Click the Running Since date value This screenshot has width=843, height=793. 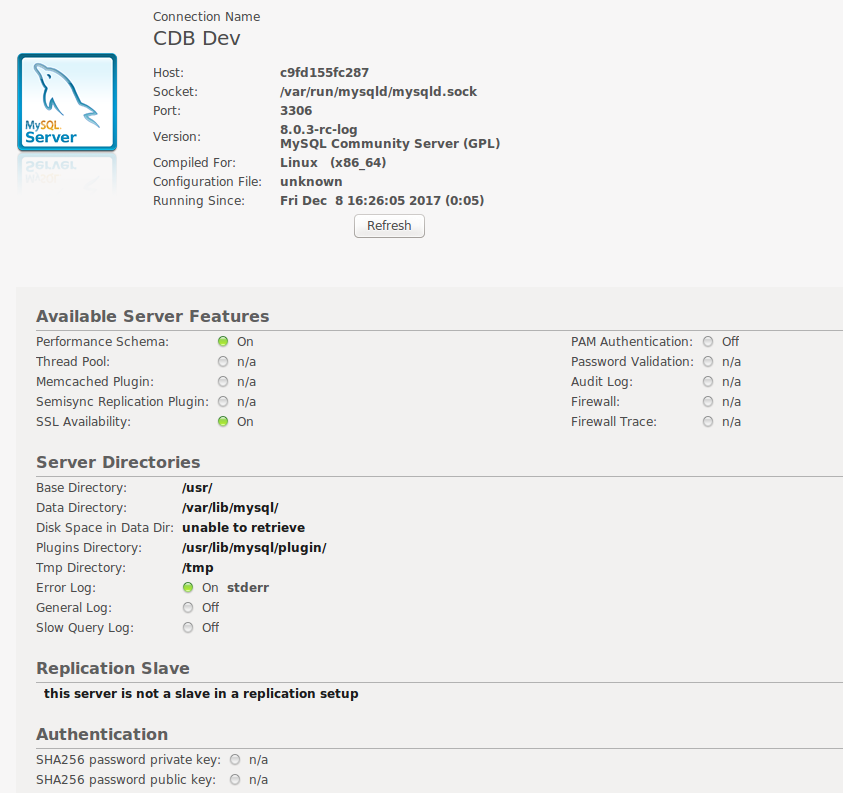pos(382,201)
